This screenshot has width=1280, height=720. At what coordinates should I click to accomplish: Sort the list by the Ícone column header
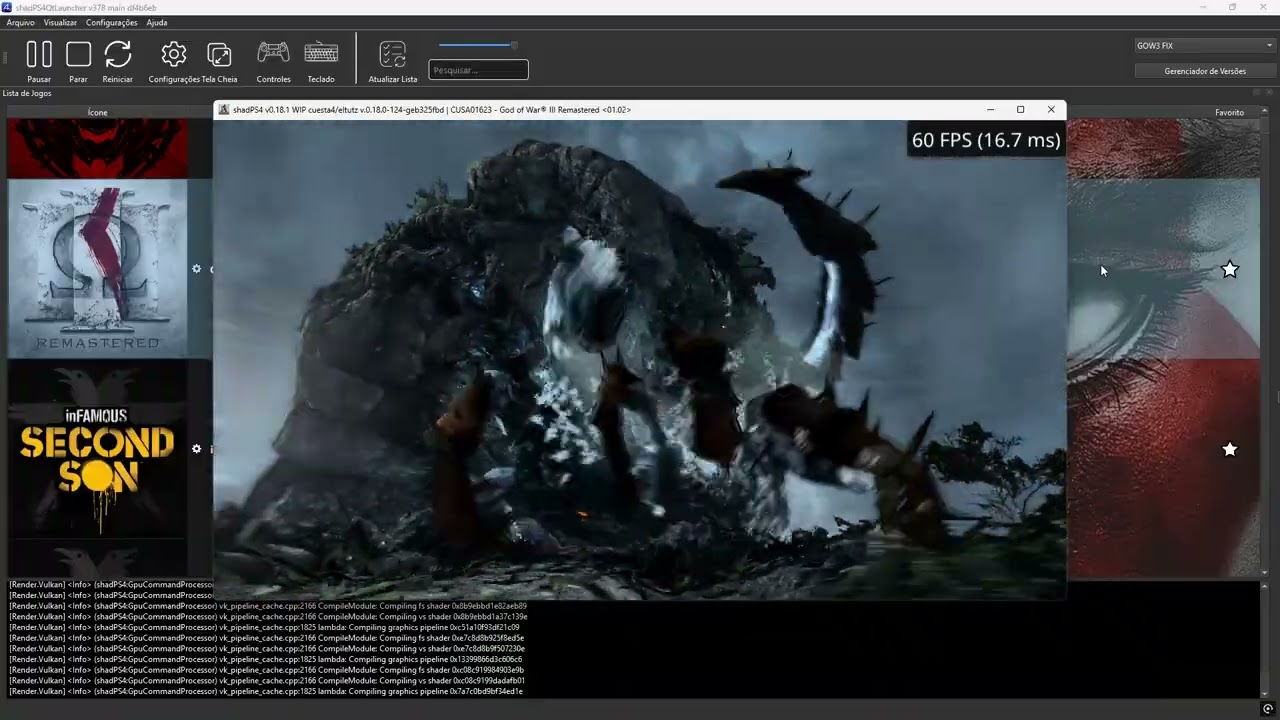click(97, 112)
